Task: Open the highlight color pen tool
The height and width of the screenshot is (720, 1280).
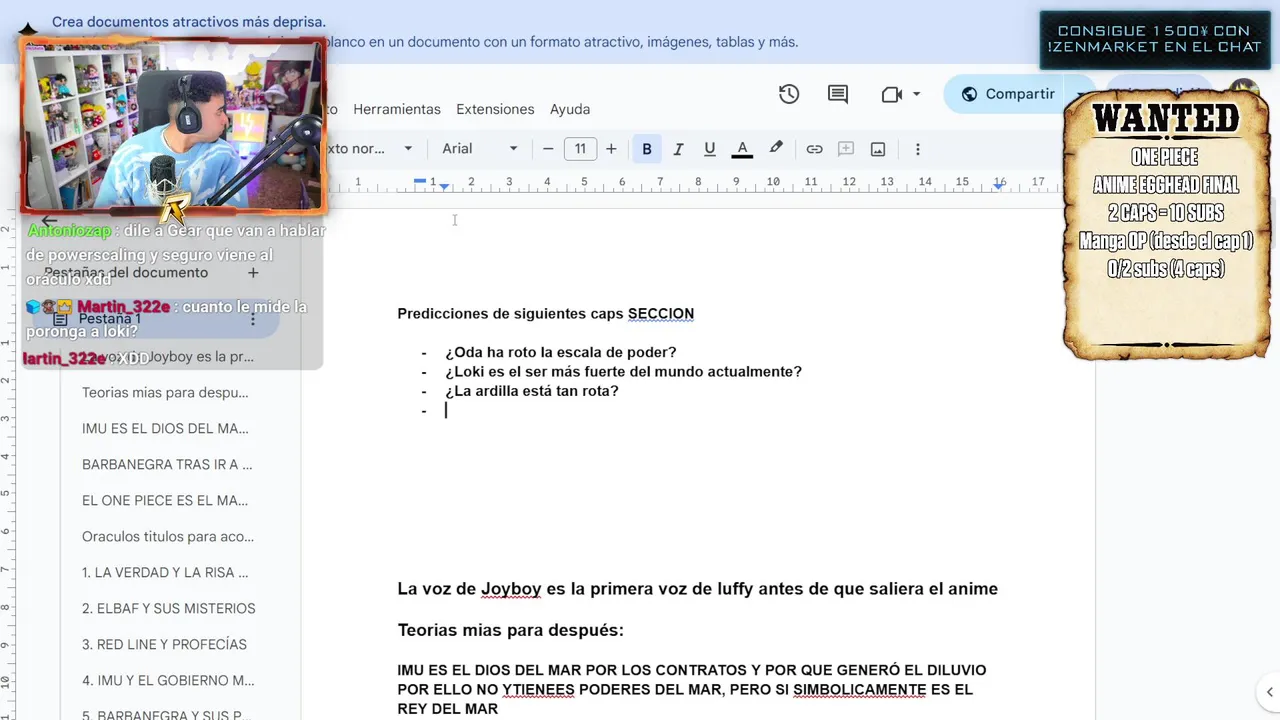Action: point(775,148)
